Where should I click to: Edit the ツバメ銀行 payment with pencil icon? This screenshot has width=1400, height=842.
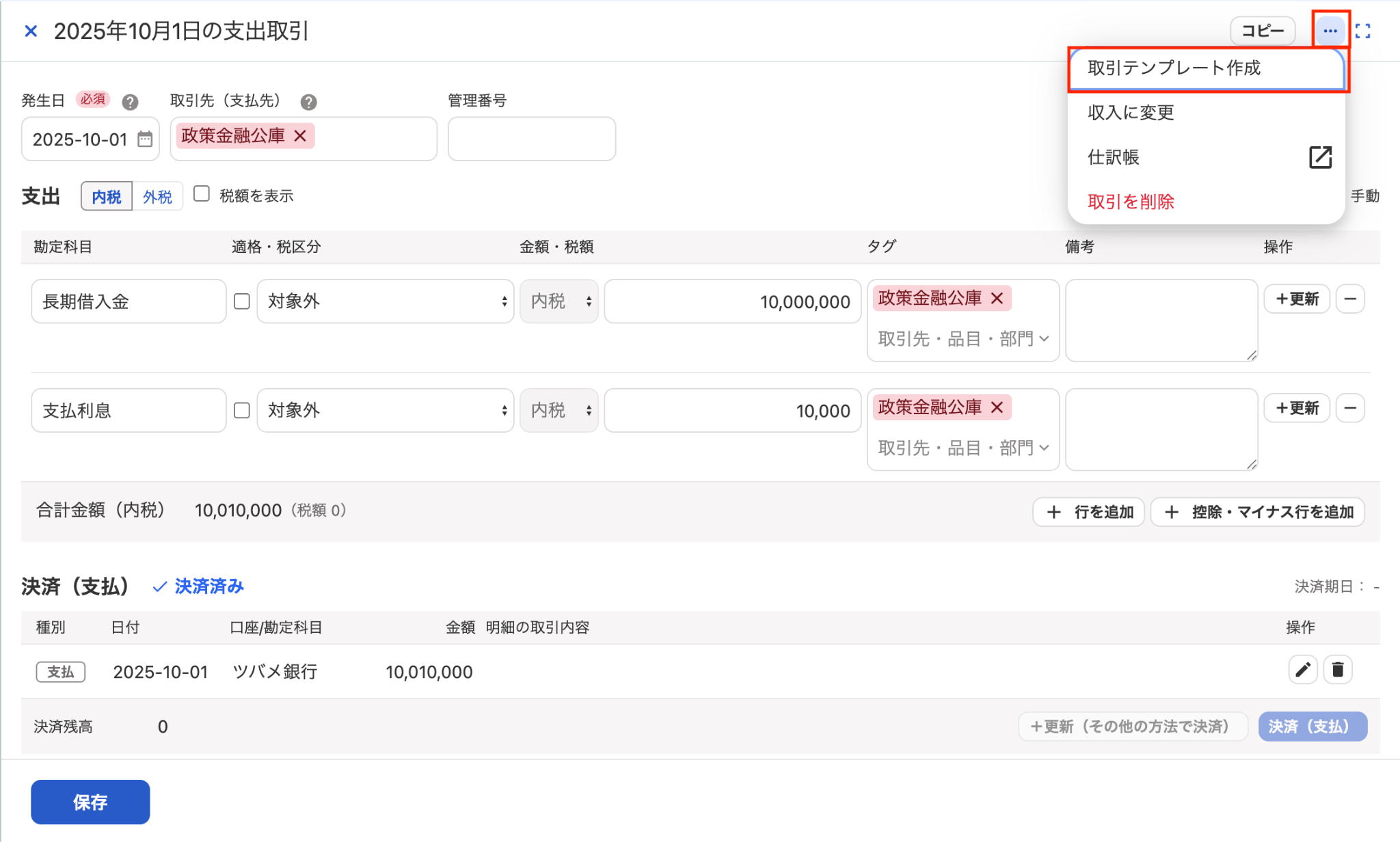(1303, 670)
